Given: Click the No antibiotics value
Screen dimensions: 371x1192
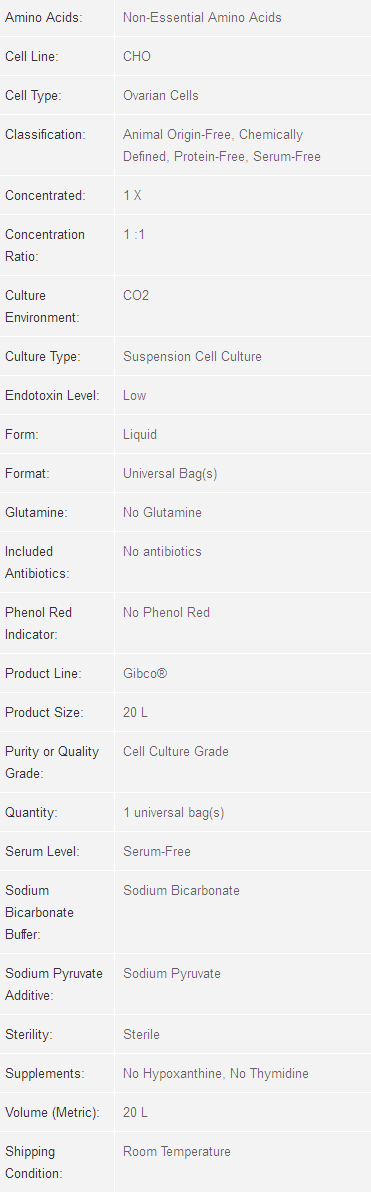Looking at the screenshot, I should point(163,551).
